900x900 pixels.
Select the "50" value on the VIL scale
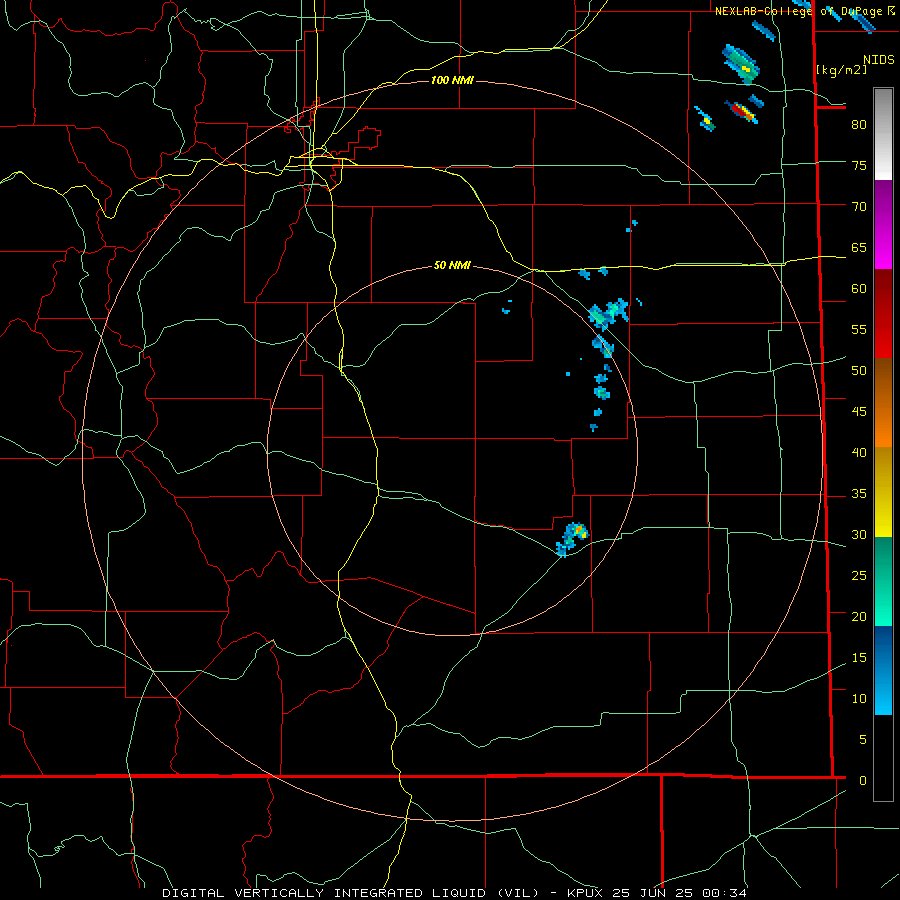click(859, 371)
